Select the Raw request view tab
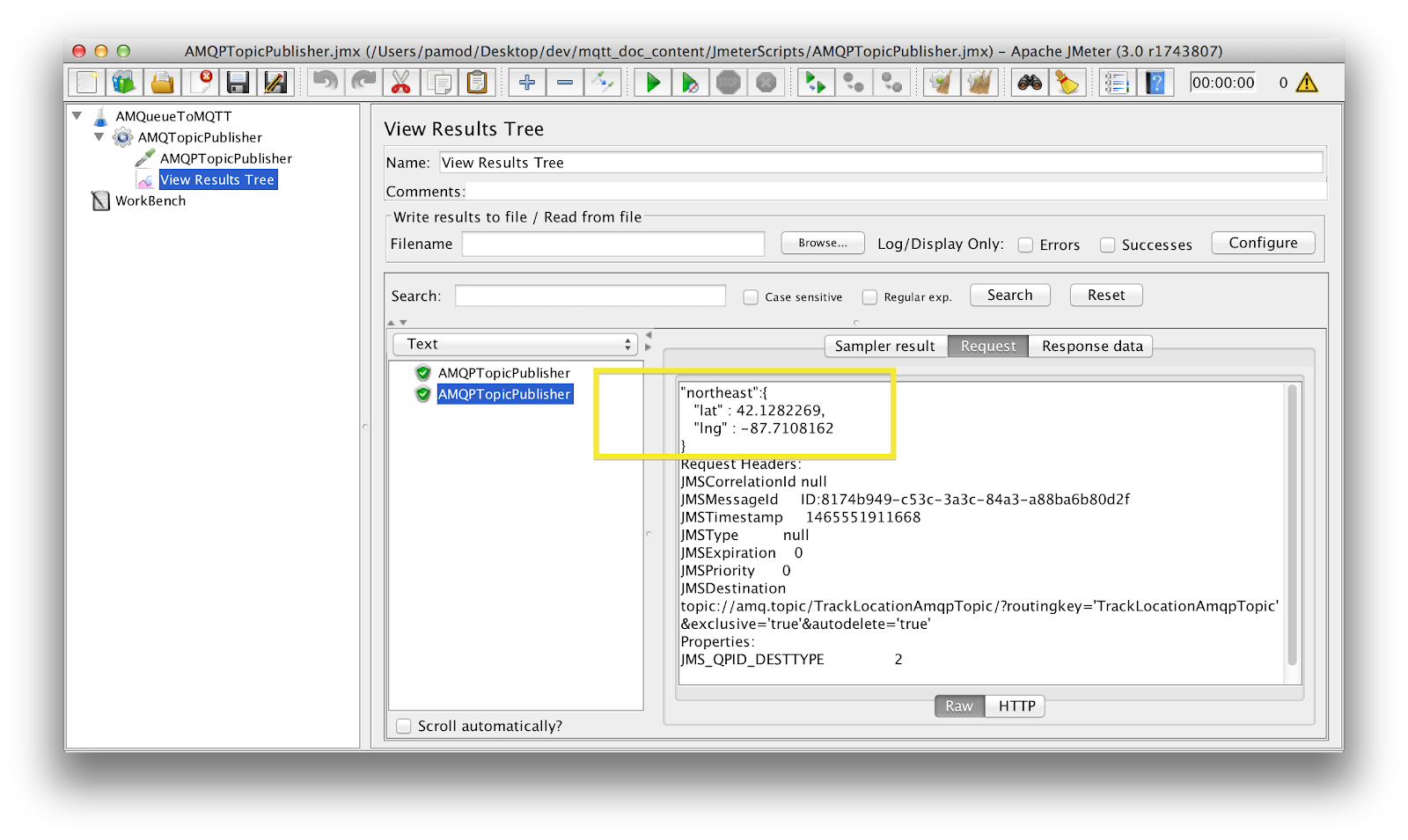The width and height of the screenshot is (1408, 840). coord(959,706)
